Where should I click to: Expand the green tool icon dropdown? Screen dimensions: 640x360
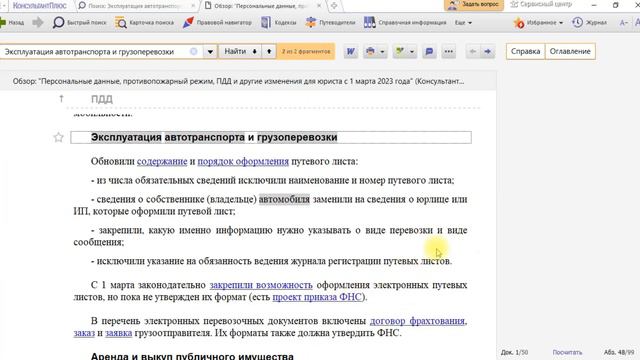coord(412,52)
